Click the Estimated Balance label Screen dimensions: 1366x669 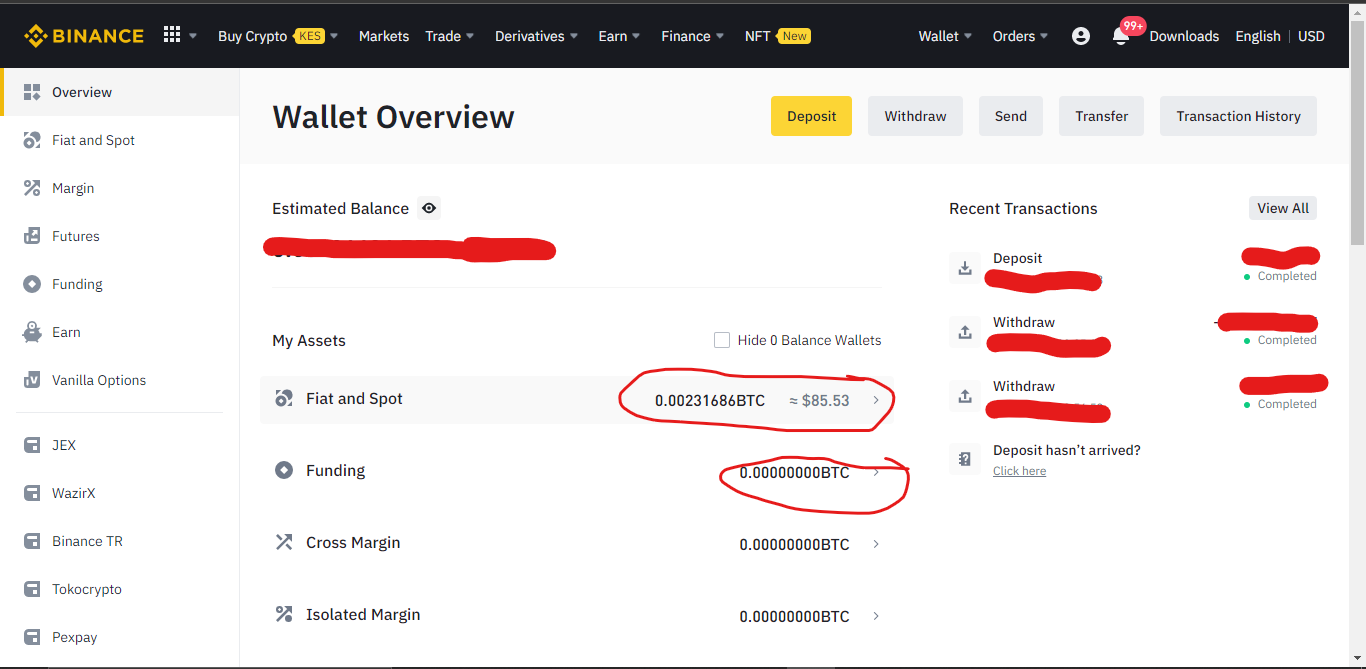(340, 208)
